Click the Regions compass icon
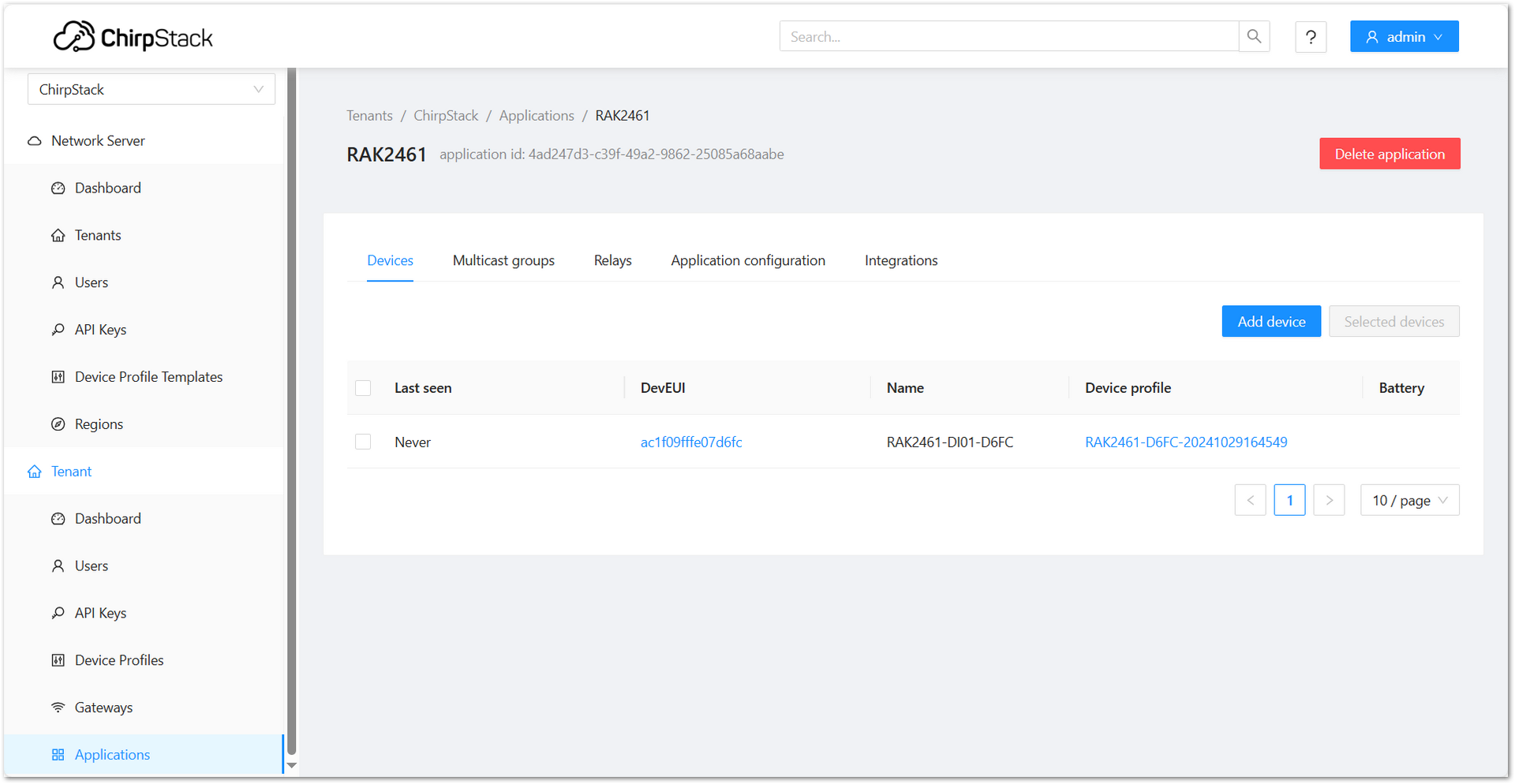The width and height of the screenshot is (1515, 784). coord(58,424)
